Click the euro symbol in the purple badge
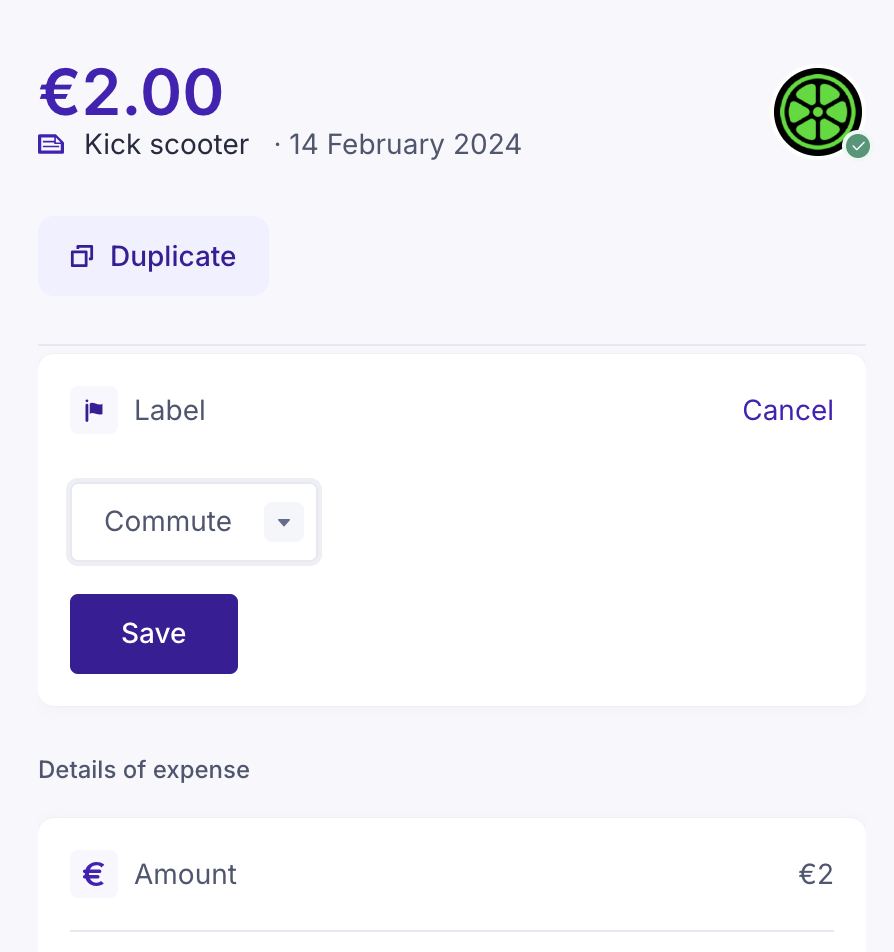894x952 pixels. 93,874
